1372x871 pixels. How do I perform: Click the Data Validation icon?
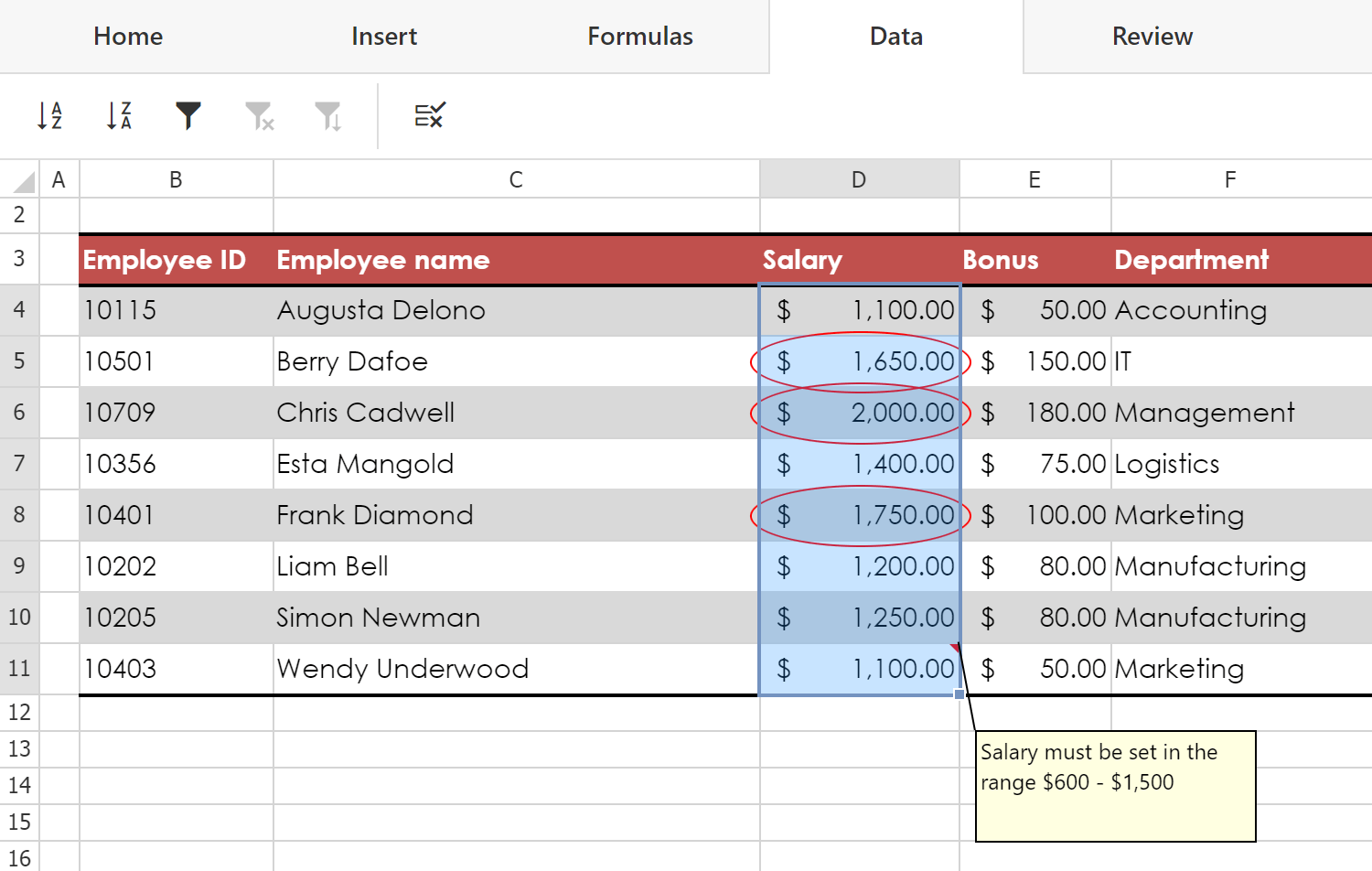(429, 115)
